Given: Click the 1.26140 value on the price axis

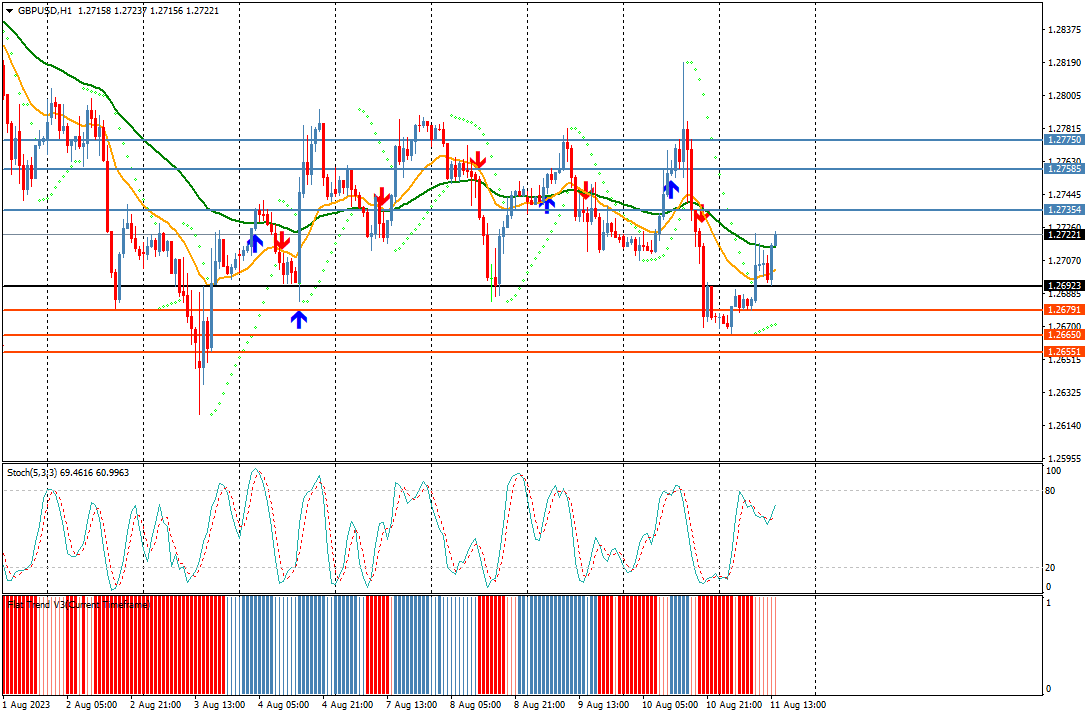Looking at the screenshot, I should pos(1064,425).
